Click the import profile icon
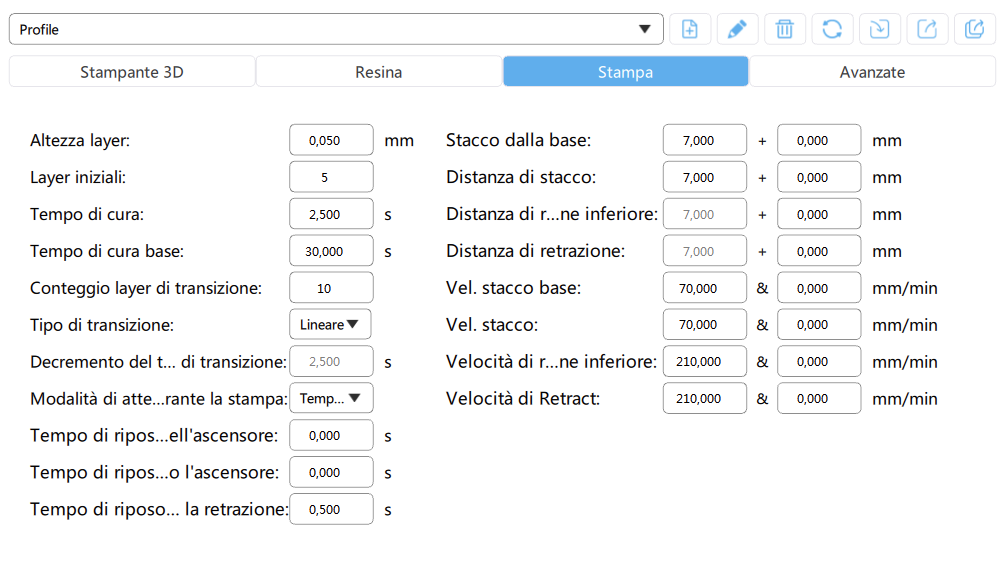Image resolution: width=1006 pixels, height=565 pixels. [x=880, y=29]
